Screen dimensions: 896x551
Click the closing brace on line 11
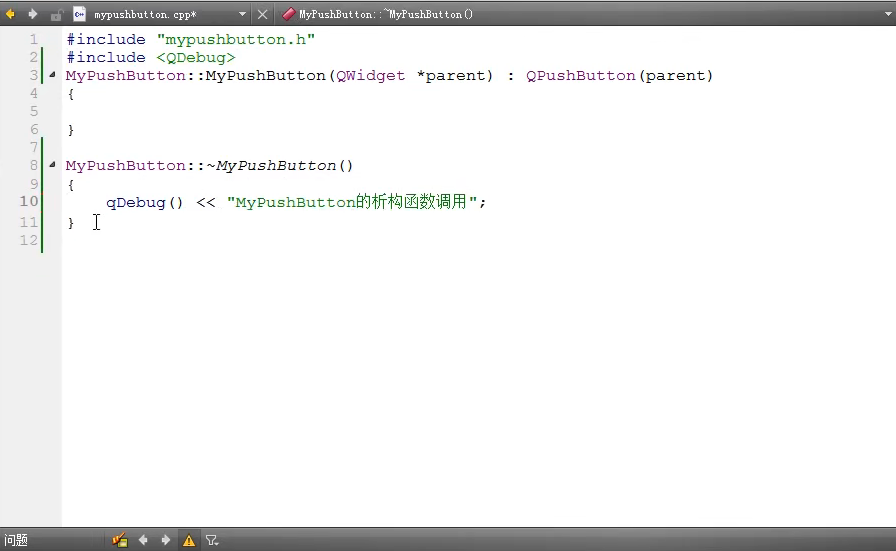click(71, 222)
